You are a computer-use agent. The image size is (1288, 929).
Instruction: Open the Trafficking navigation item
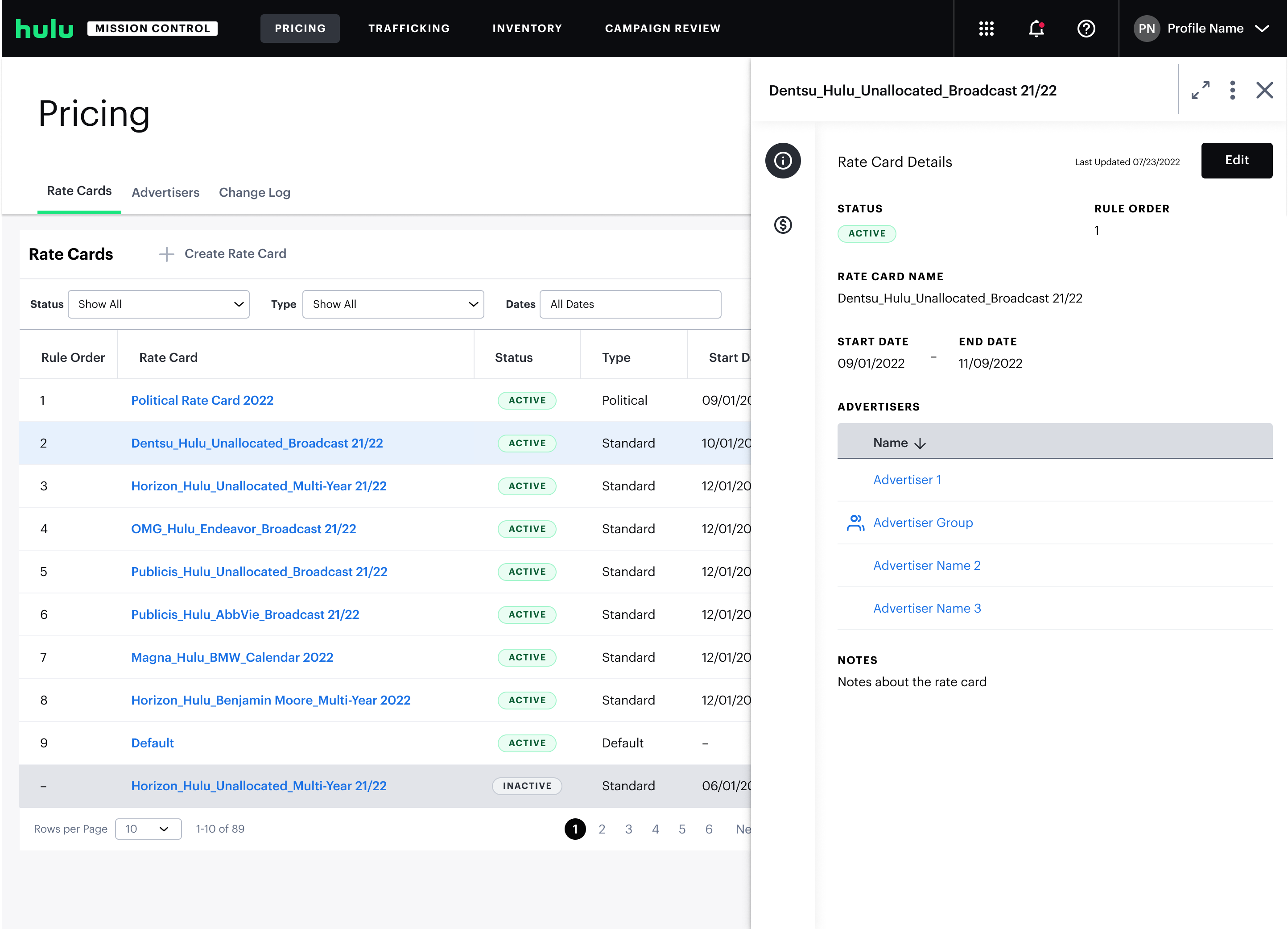point(409,29)
